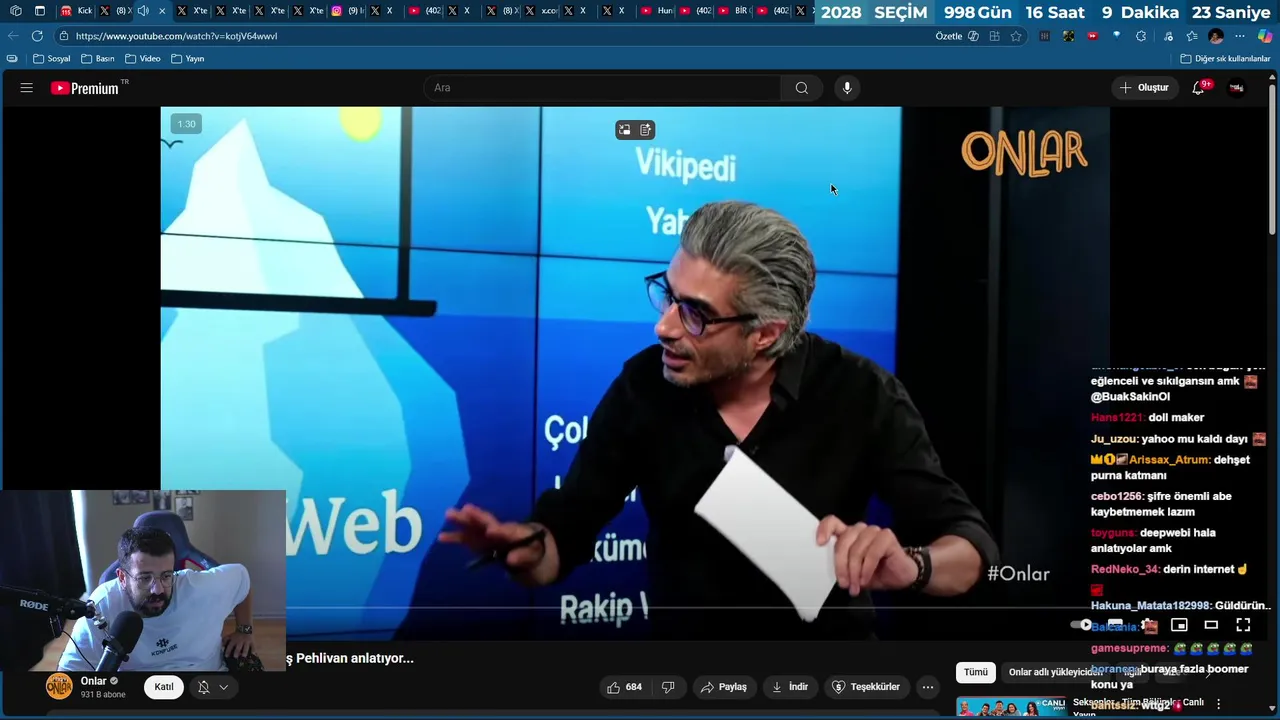Open the Video bookmarks folder
The image size is (1280, 720).
[x=143, y=59]
